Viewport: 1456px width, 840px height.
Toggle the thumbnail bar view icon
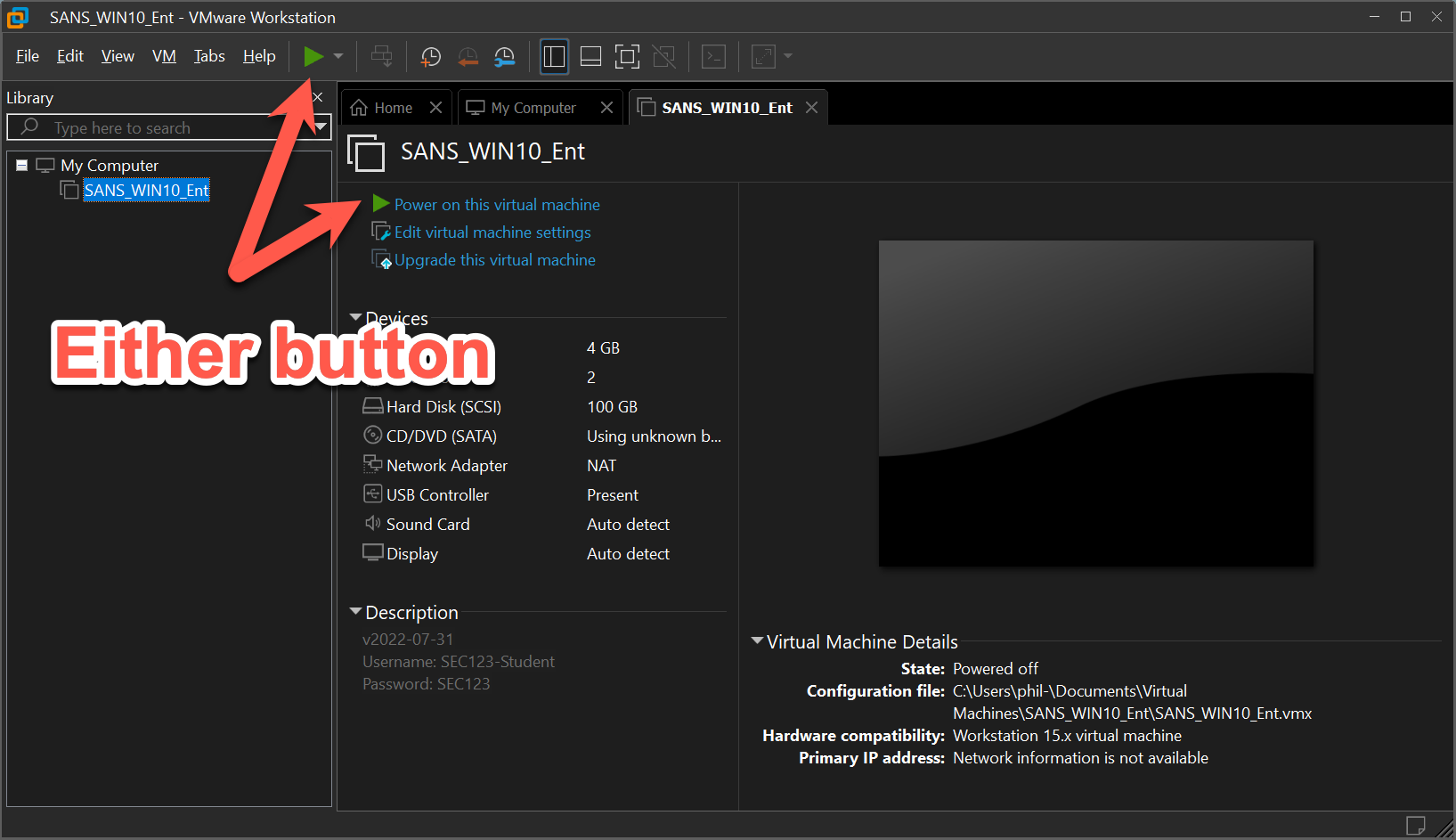590,57
